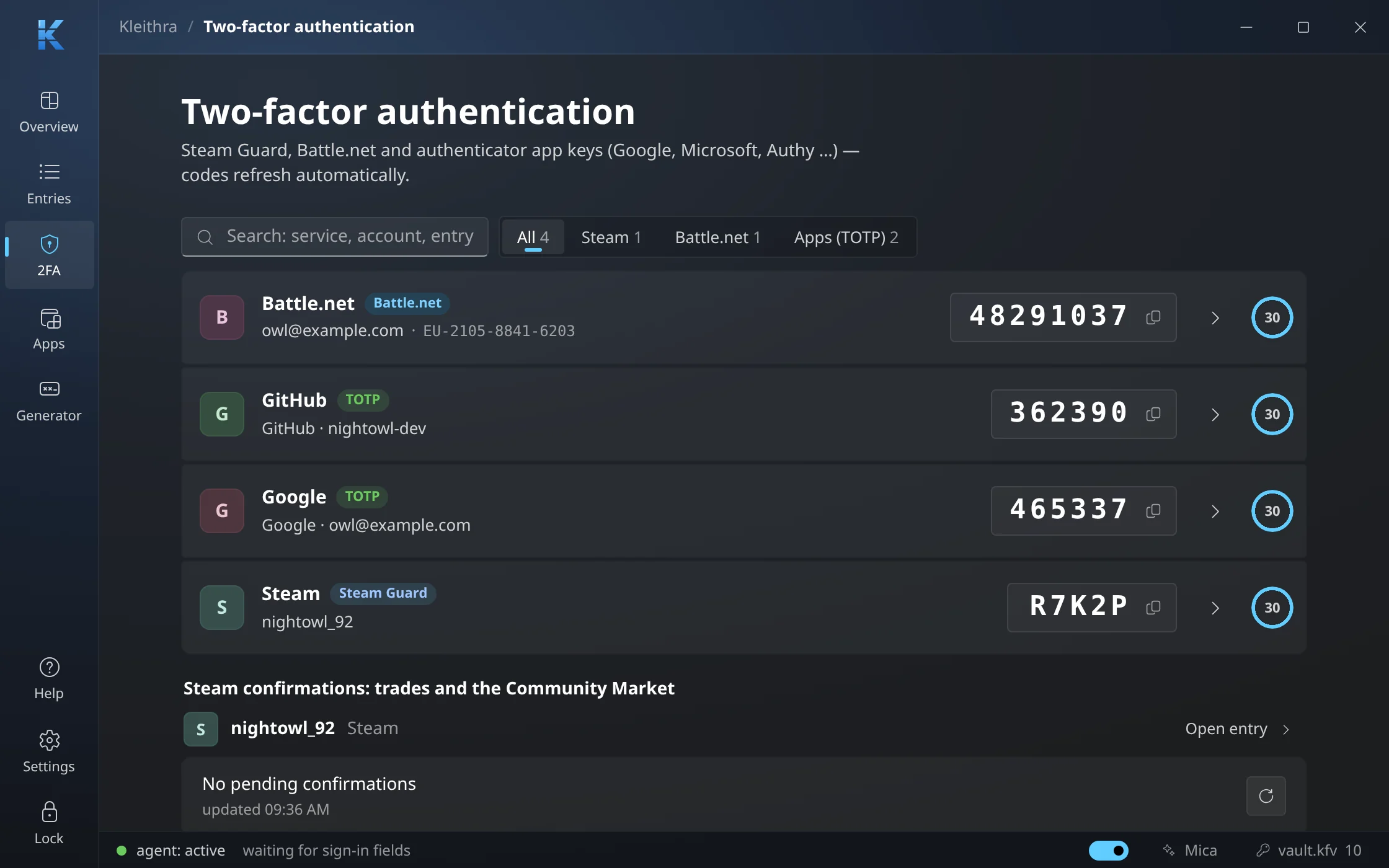The width and height of the screenshot is (1389, 868).
Task: Click the EU-2105-8841-6203 serial text
Action: coord(499,330)
